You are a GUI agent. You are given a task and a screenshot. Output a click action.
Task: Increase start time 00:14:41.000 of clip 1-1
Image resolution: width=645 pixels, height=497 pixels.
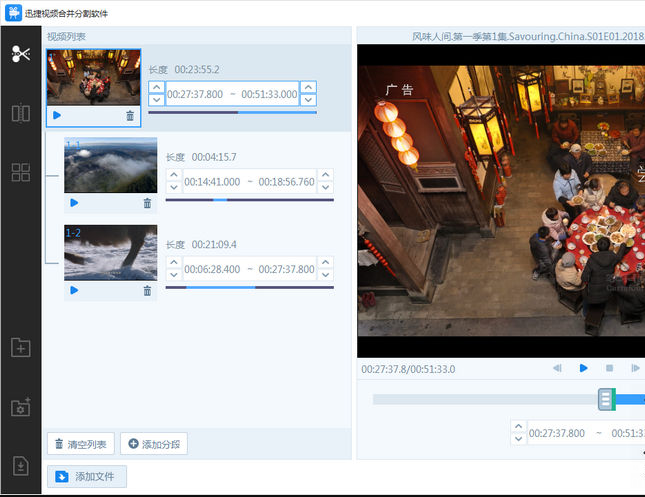[174, 175]
